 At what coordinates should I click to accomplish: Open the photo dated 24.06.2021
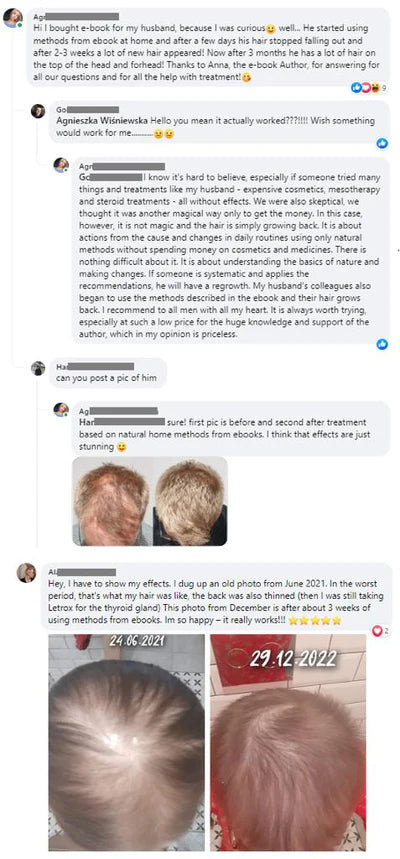point(127,743)
